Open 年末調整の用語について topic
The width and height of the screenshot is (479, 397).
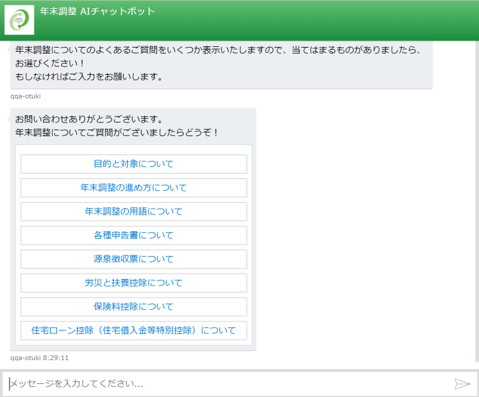pos(134,212)
